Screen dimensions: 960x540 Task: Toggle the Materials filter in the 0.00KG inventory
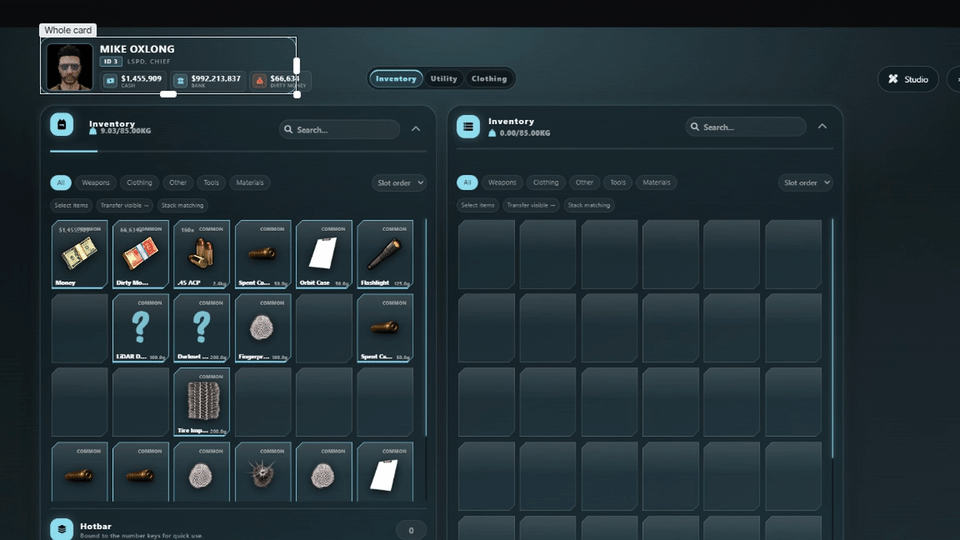click(656, 182)
